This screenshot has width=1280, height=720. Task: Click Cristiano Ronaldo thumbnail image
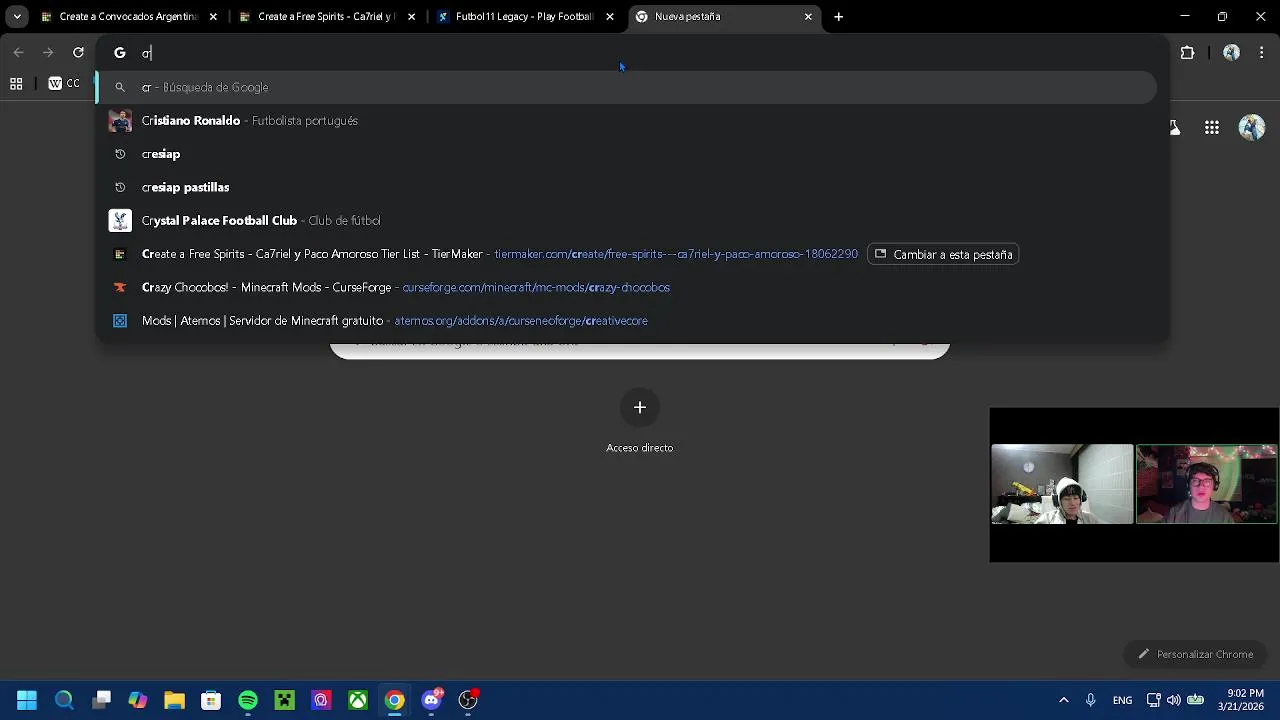click(120, 120)
